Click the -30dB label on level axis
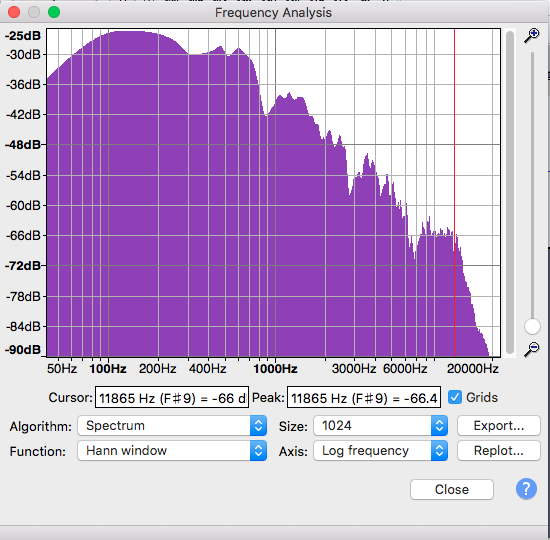This screenshot has height=540, width=550. click(x=23, y=54)
